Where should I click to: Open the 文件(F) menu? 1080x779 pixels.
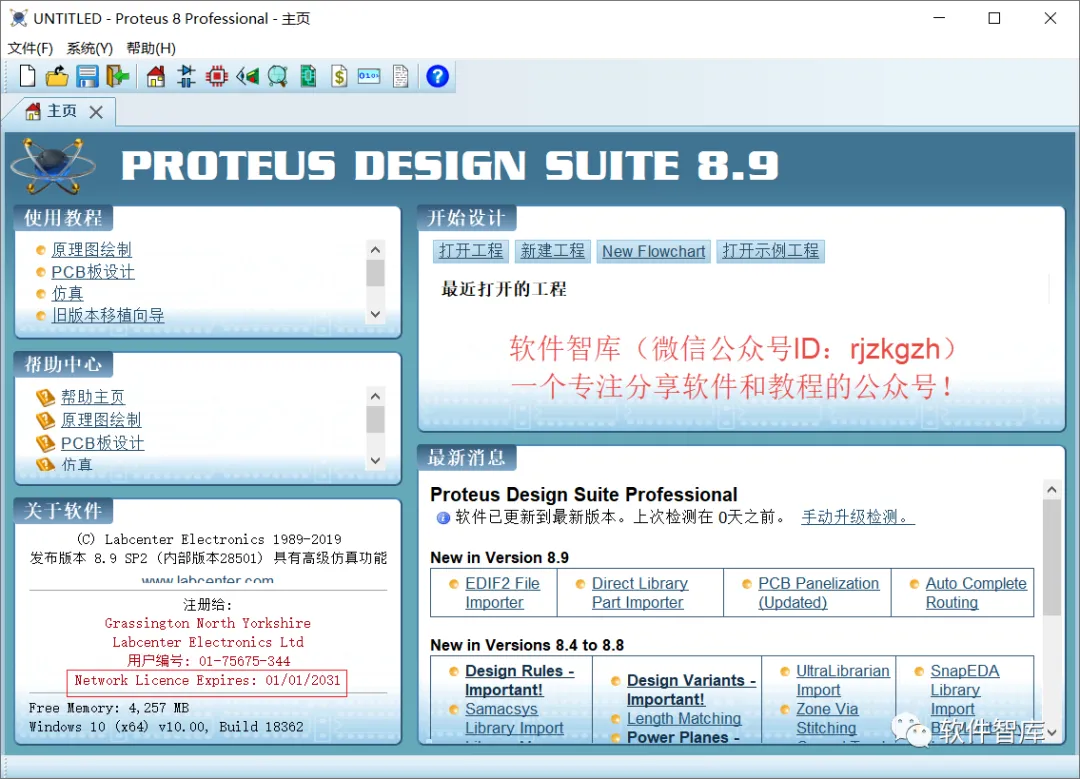[30, 48]
